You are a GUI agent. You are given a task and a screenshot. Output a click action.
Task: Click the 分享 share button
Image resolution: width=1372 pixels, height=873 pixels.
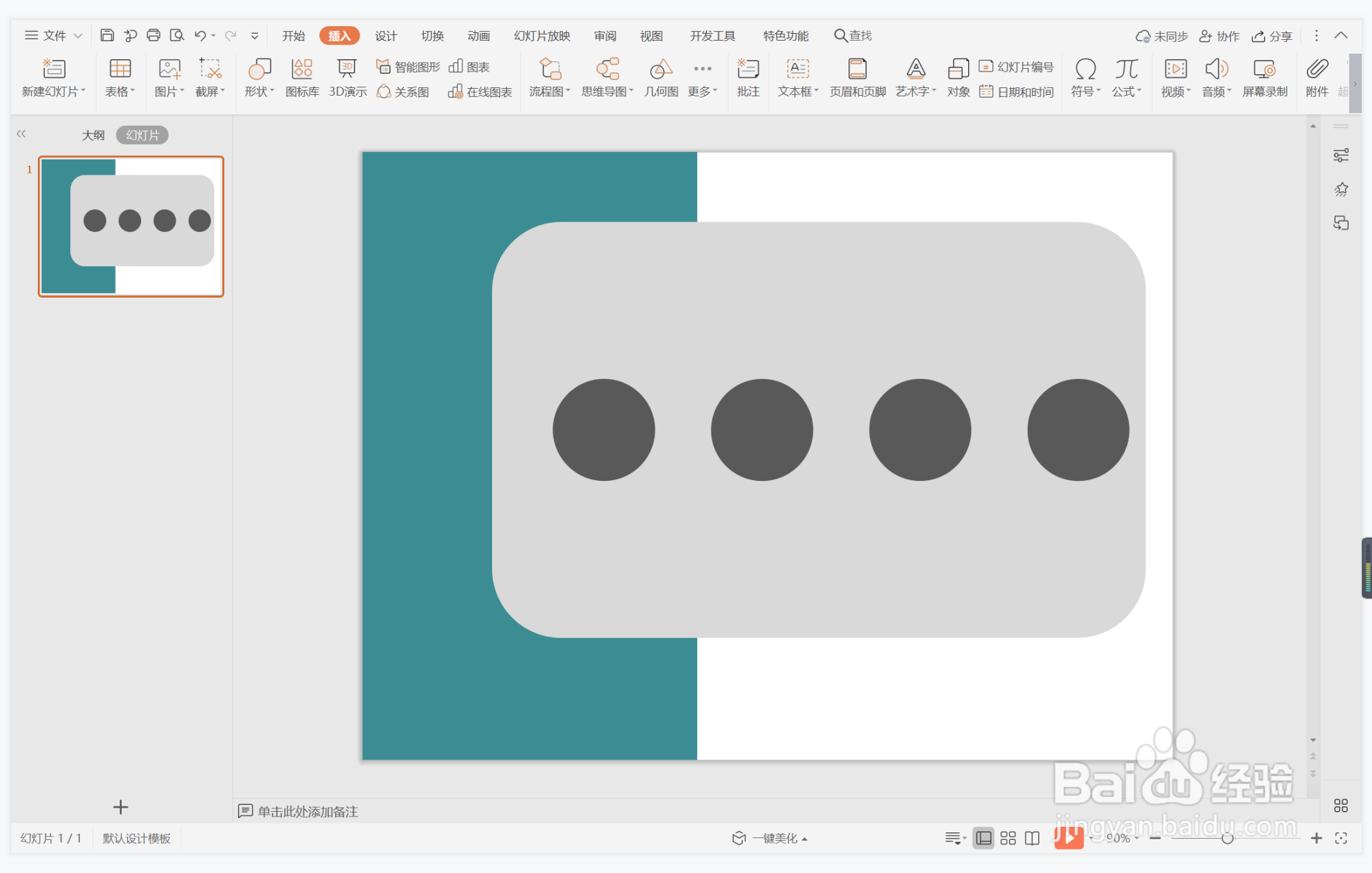point(1272,36)
